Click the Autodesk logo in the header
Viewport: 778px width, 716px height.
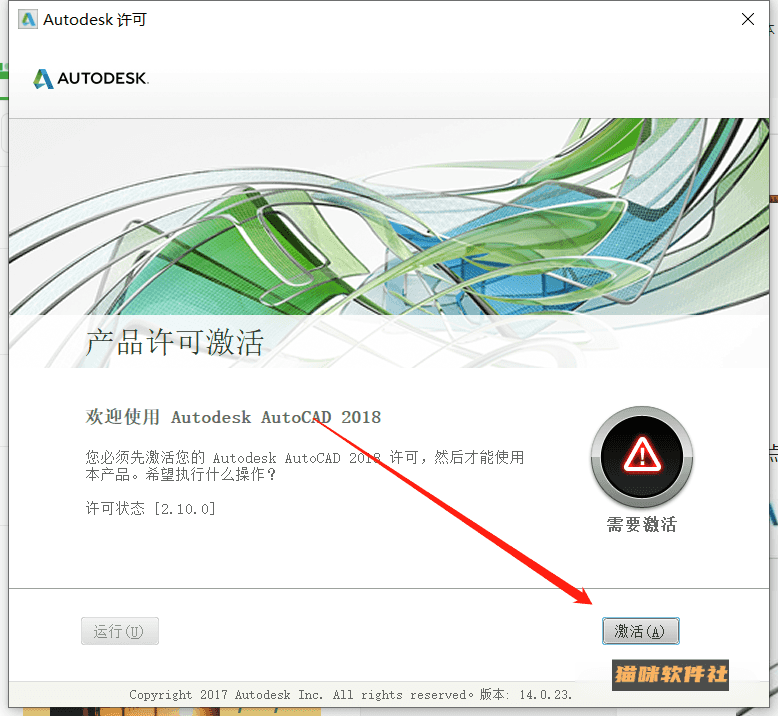(x=91, y=78)
